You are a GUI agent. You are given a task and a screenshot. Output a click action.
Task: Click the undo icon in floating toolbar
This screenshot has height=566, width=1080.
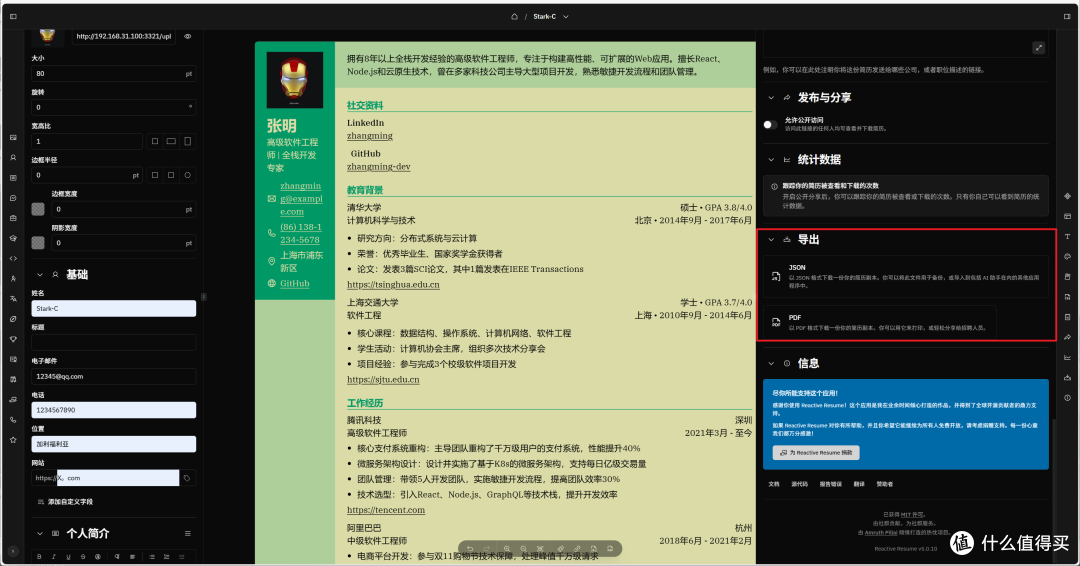[x=470, y=549]
